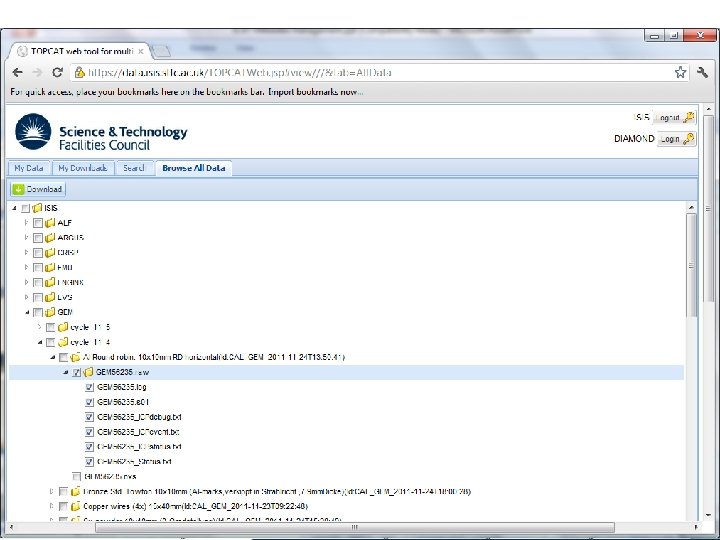Click the ARGUS folder icon
This screenshot has width=720, height=540.
coord(50,238)
